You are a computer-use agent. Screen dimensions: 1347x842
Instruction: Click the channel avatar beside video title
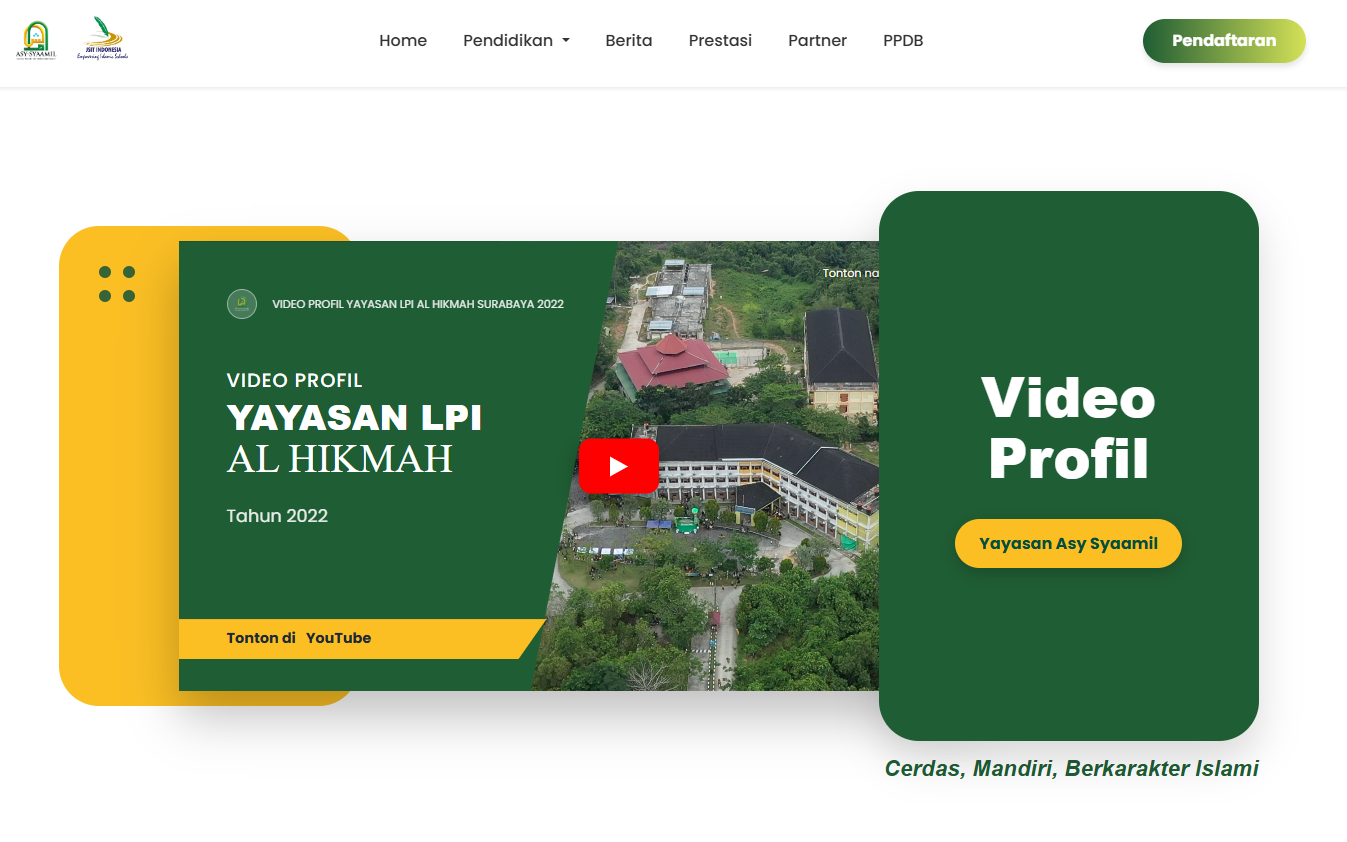pos(242,304)
